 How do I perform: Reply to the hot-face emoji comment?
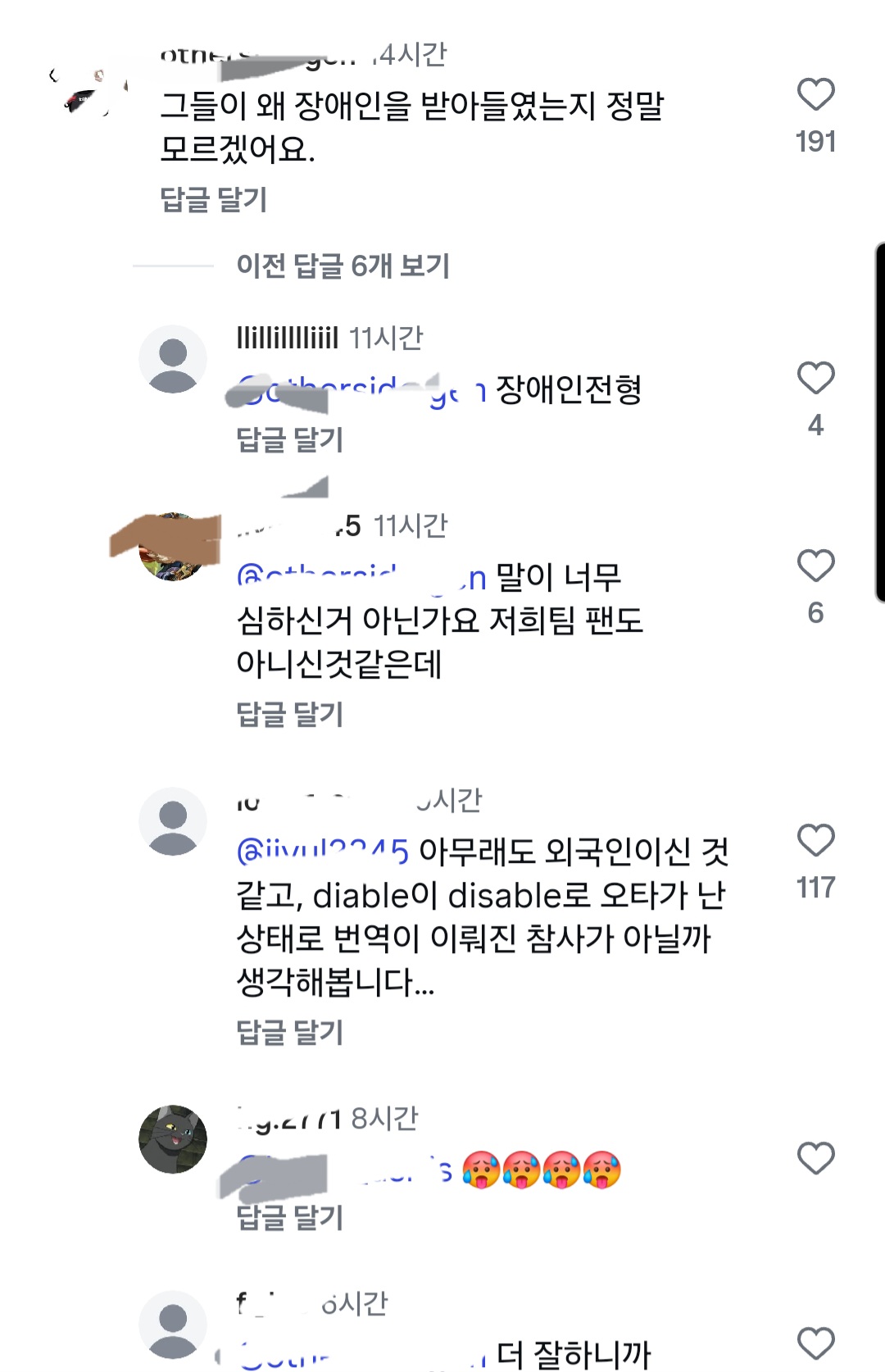[x=289, y=1216]
